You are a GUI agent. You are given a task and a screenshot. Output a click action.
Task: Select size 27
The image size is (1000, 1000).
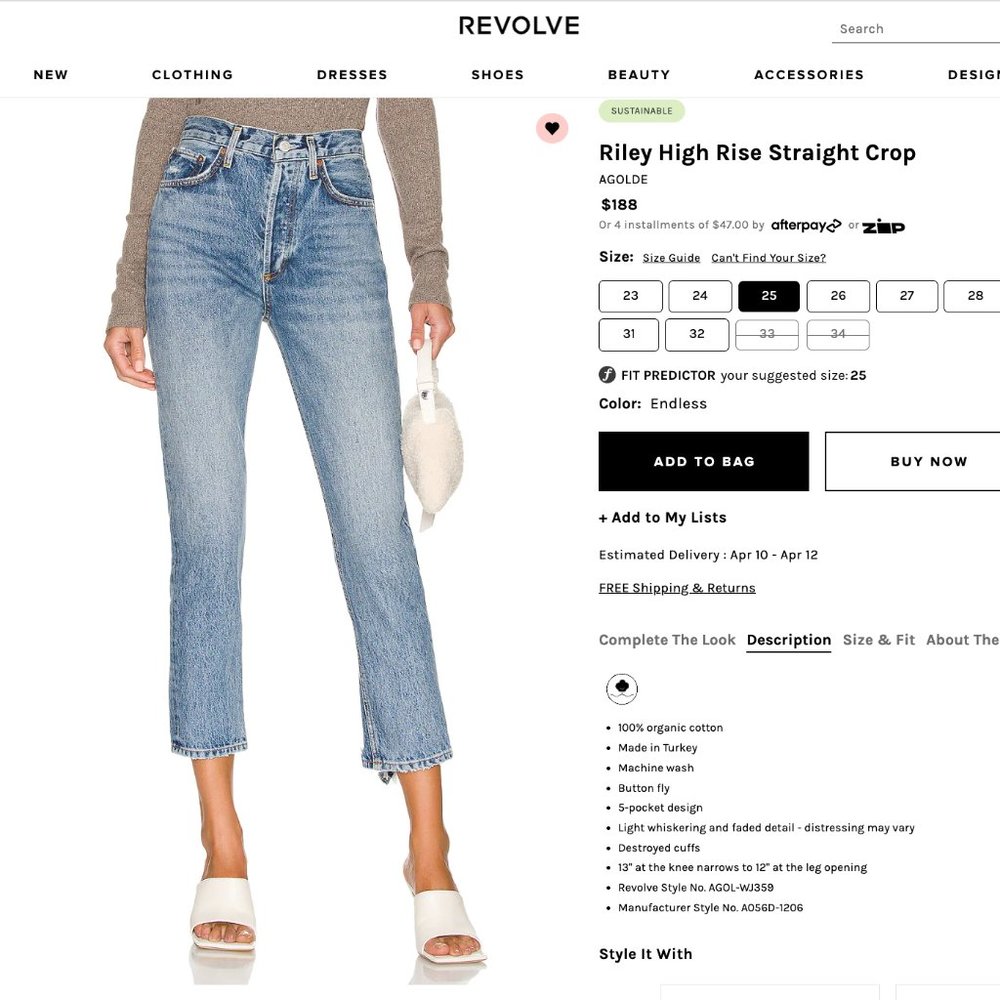(907, 296)
